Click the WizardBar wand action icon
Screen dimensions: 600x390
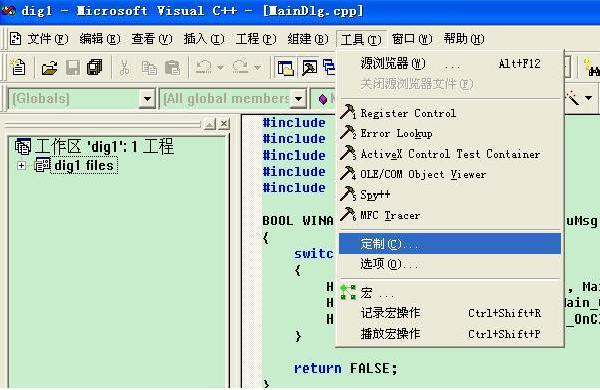(572, 98)
